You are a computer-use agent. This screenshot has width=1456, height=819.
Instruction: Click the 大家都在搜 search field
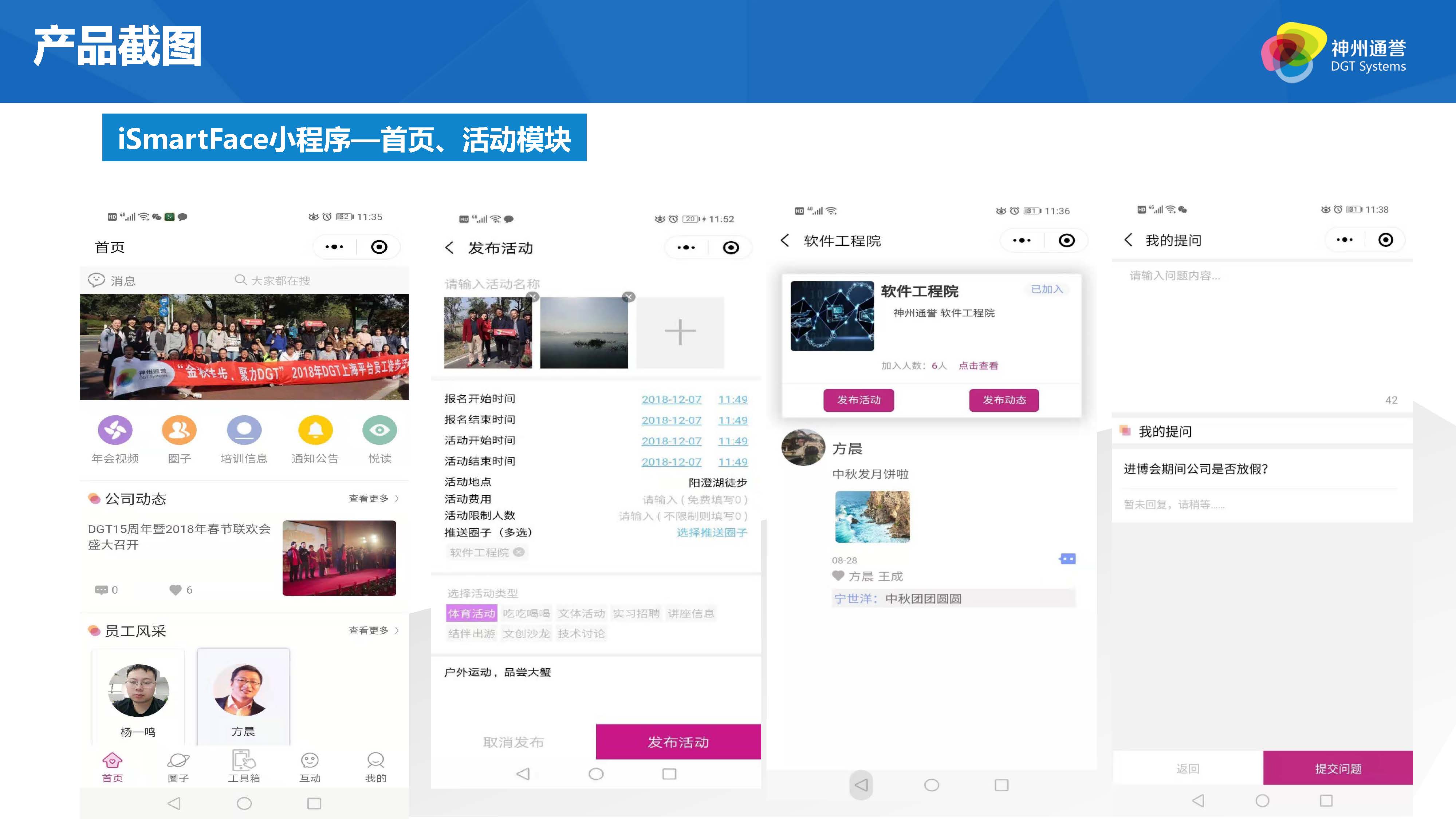click(272, 280)
